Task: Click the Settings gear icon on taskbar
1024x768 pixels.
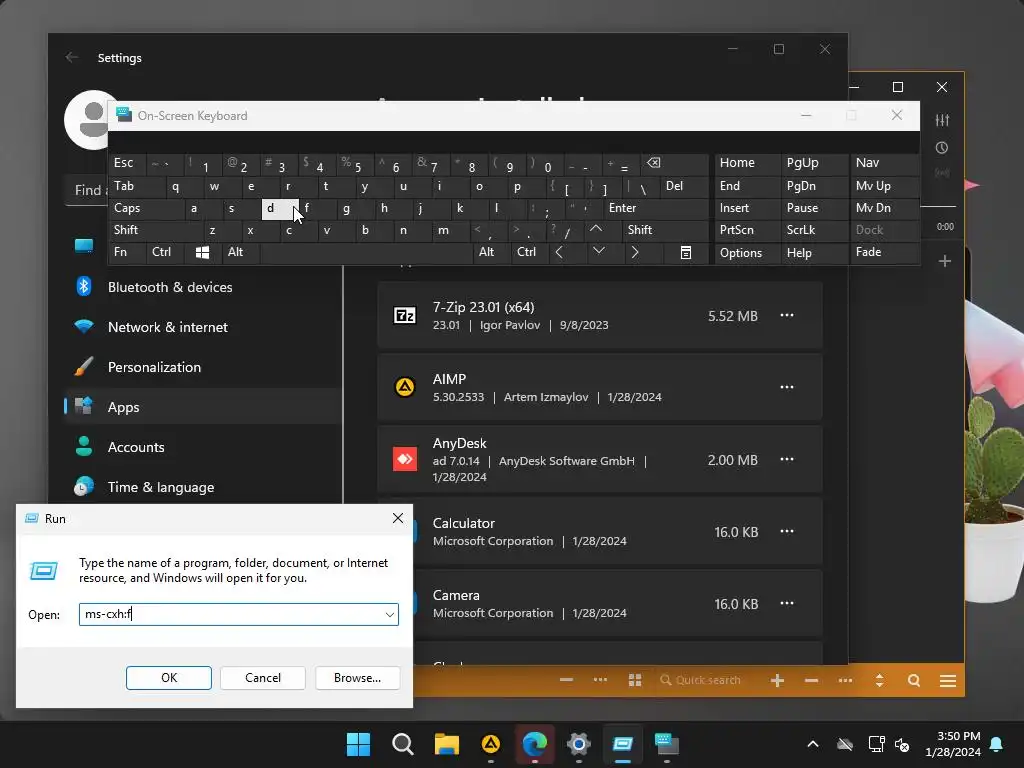Action: [579, 744]
